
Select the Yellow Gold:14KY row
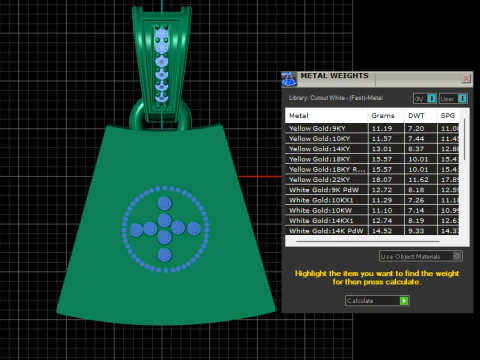(372, 149)
